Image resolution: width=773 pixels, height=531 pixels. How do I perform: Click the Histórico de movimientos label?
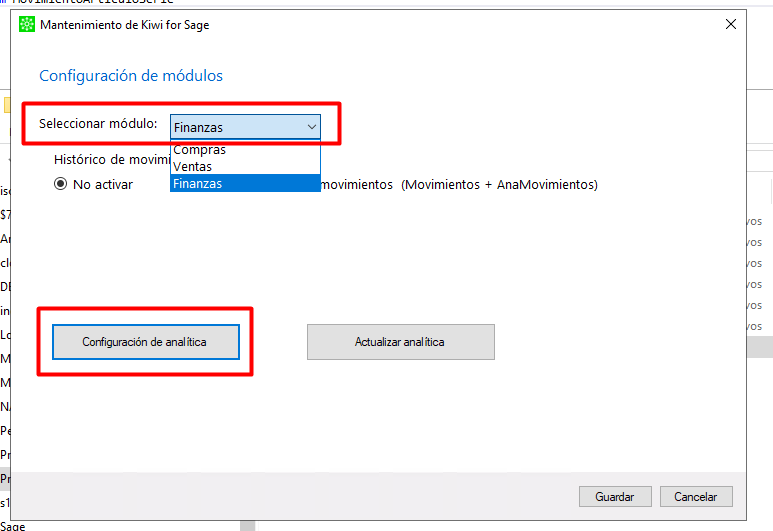(112, 159)
